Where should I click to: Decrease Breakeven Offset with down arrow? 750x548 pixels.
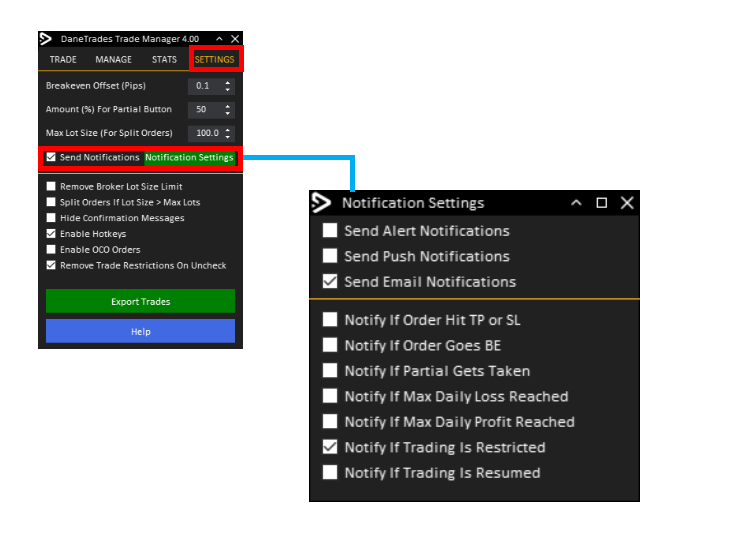coord(228,89)
